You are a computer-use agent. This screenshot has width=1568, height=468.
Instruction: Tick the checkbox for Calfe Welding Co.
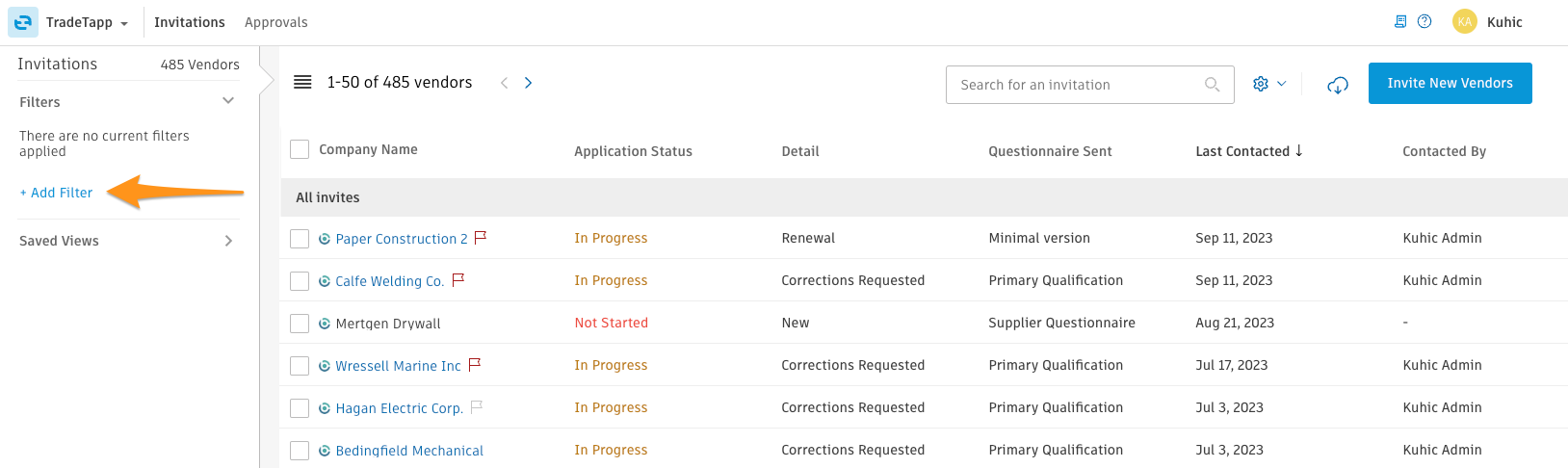click(300, 281)
